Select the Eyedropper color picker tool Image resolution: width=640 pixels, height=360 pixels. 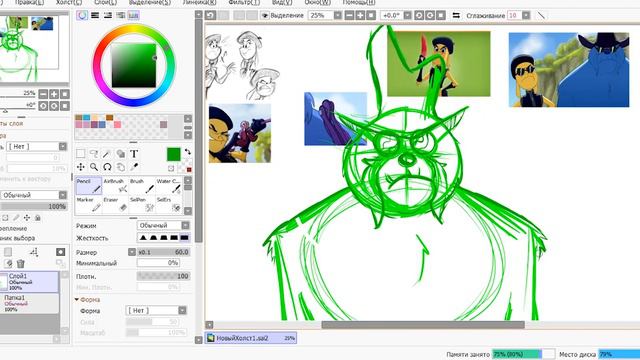tap(134, 167)
